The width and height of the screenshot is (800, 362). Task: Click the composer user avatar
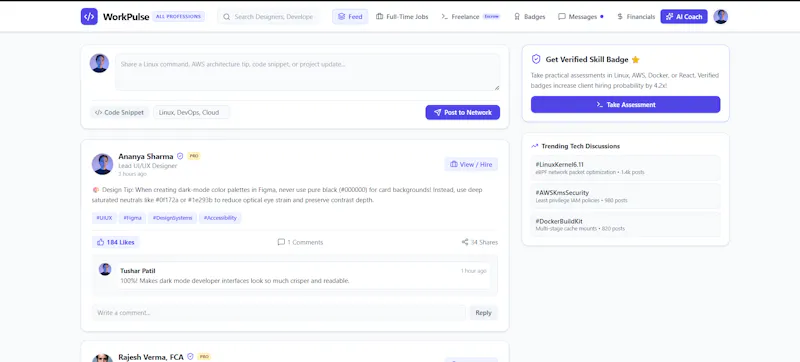99,63
